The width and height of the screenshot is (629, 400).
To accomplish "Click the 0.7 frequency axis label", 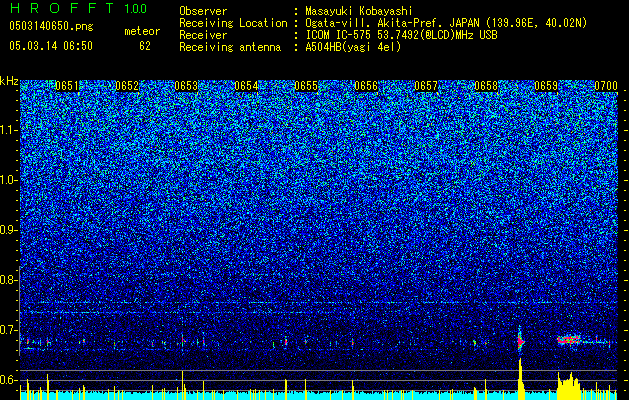I will 9,330.
